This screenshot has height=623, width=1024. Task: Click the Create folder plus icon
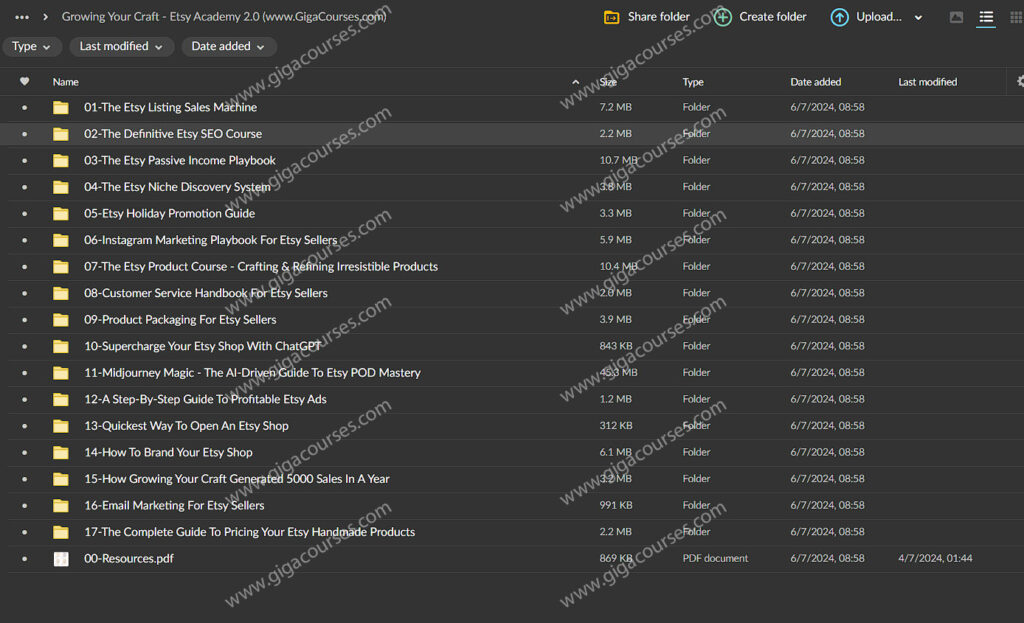click(723, 17)
